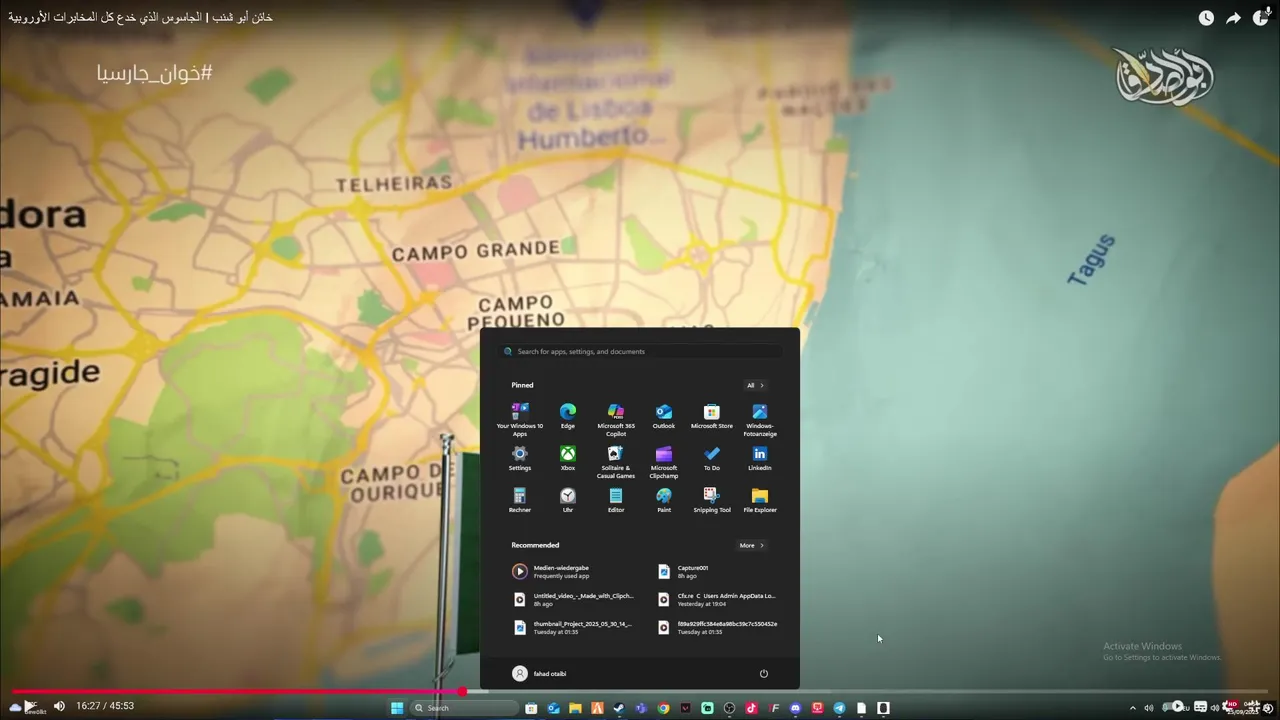The image size is (1280, 720).
Task: Open the To Do app
Action: coord(712,458)
